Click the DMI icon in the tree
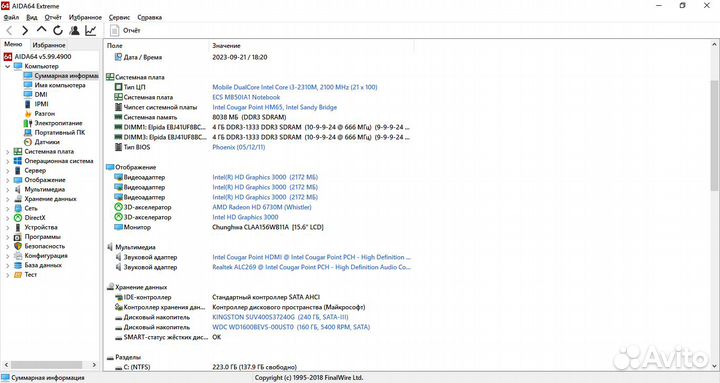The height and width of the screenshot is (383, 720). tap(28, 95)
